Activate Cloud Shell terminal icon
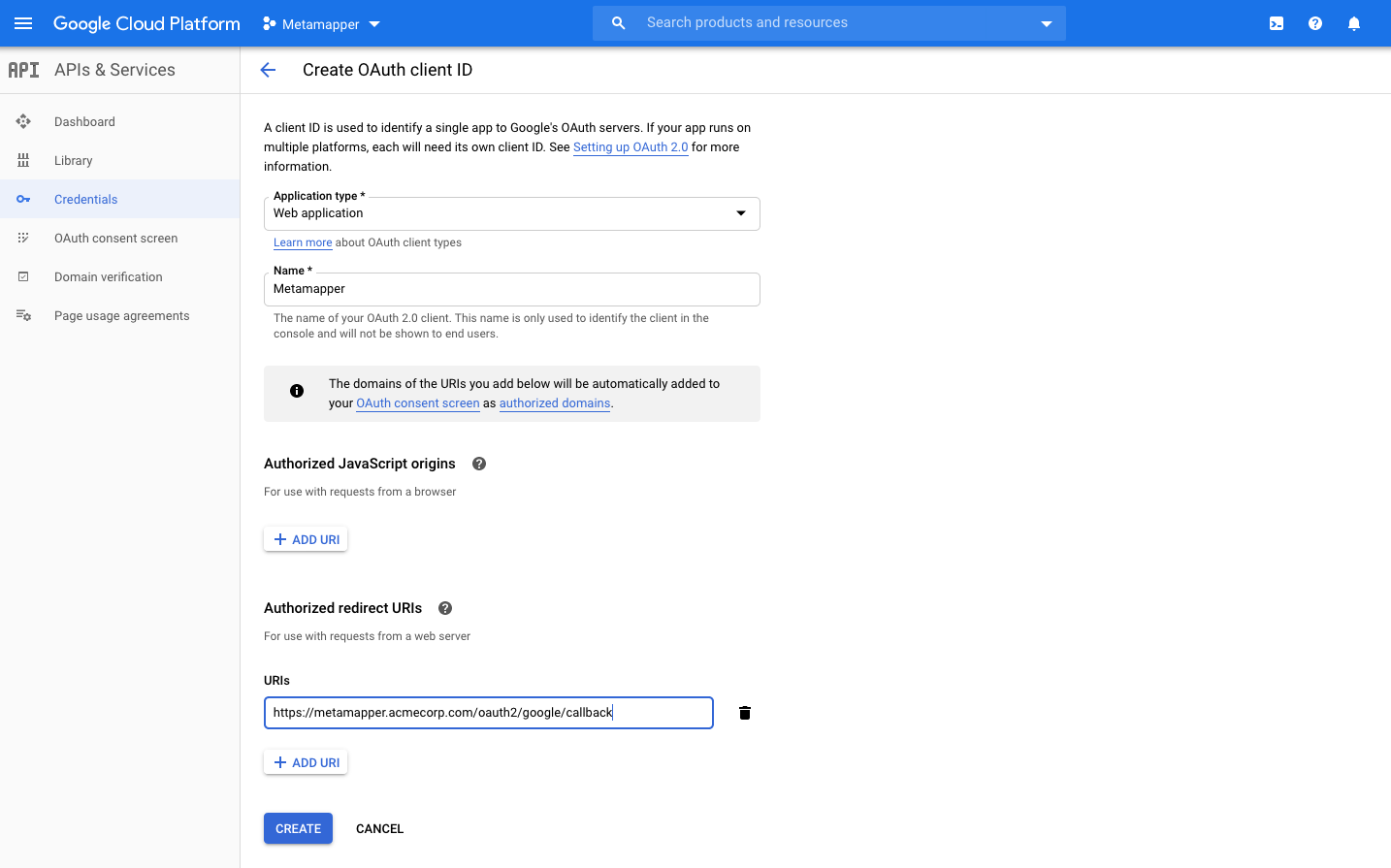1391x868 pixels. (x=1277, y=23)
